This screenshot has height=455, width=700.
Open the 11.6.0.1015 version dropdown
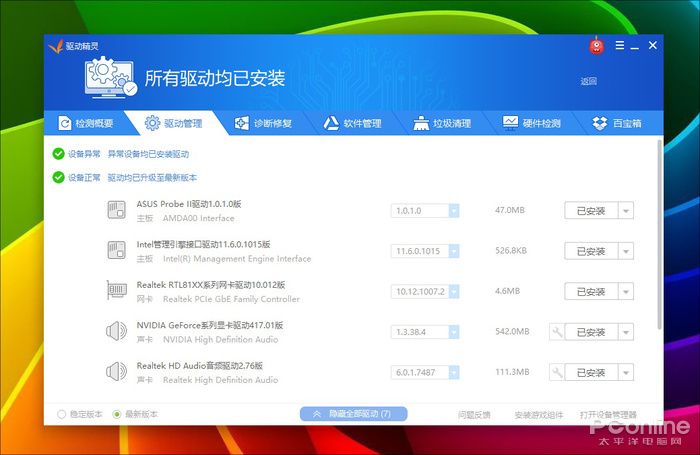pos(453,251)
